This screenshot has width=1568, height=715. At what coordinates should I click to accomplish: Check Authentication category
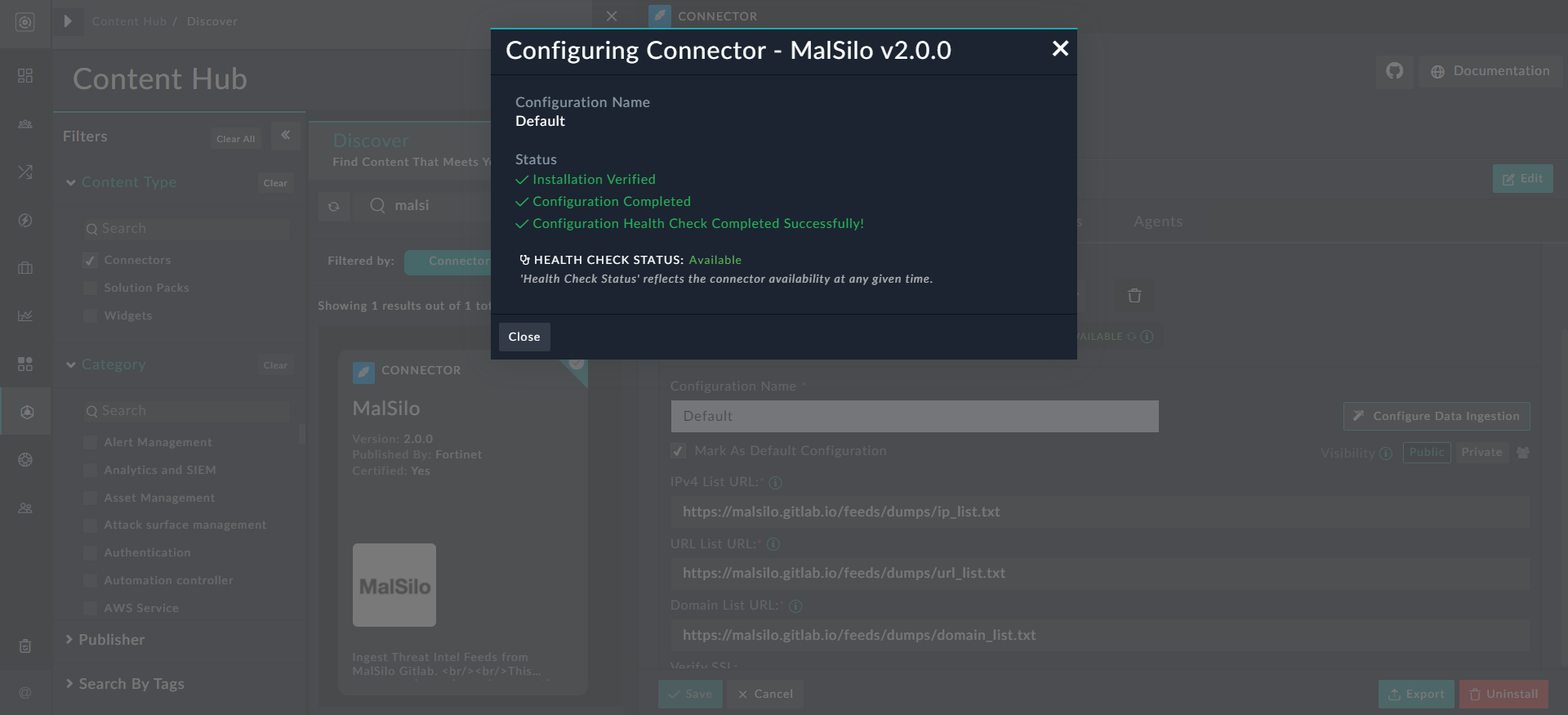91,553
